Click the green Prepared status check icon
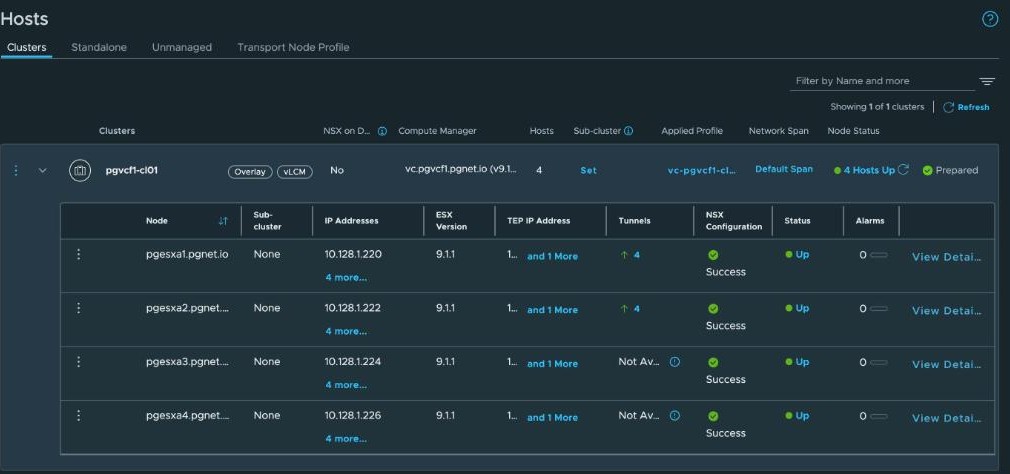Viewport: 1010px width, 474px height. [928, 171]
